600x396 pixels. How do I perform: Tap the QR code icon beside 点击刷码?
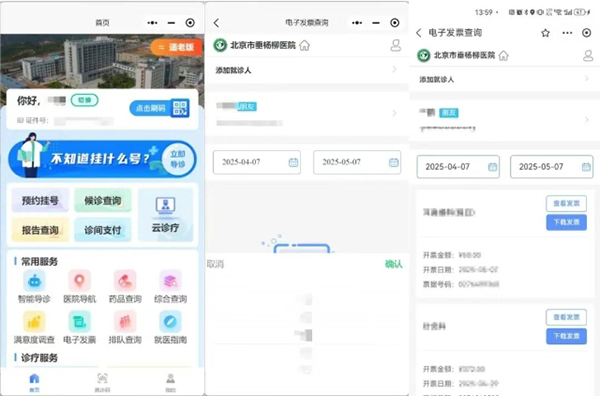click(x=180, y=108)
